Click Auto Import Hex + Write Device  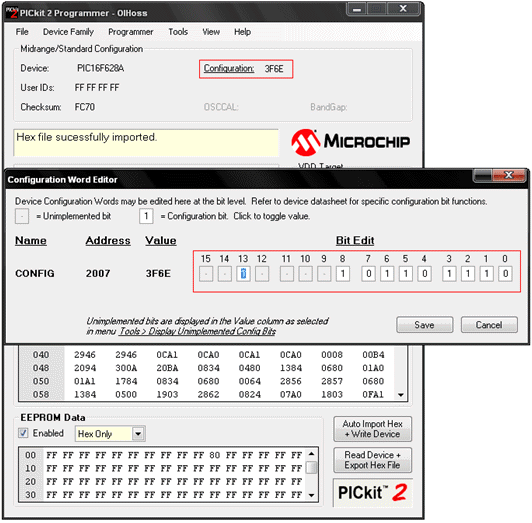(x=373, y=429)
